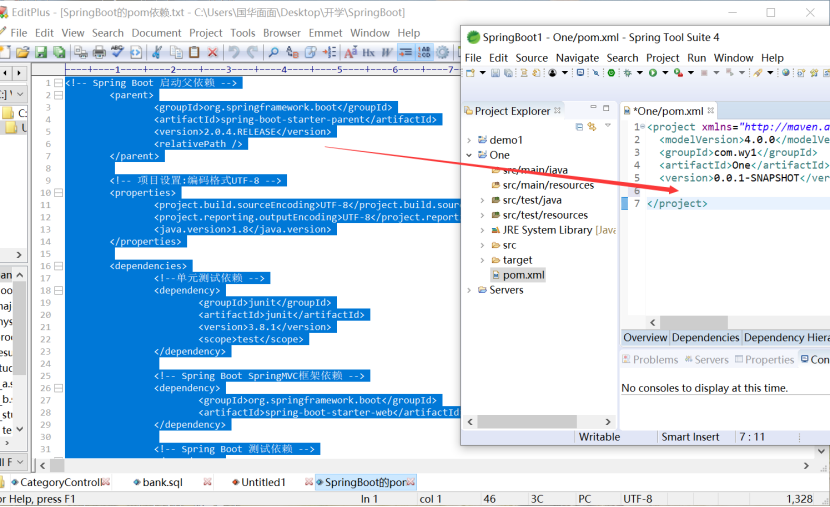
Task: Click EditPlus font Aa icon
Action: tap(351, 52)
